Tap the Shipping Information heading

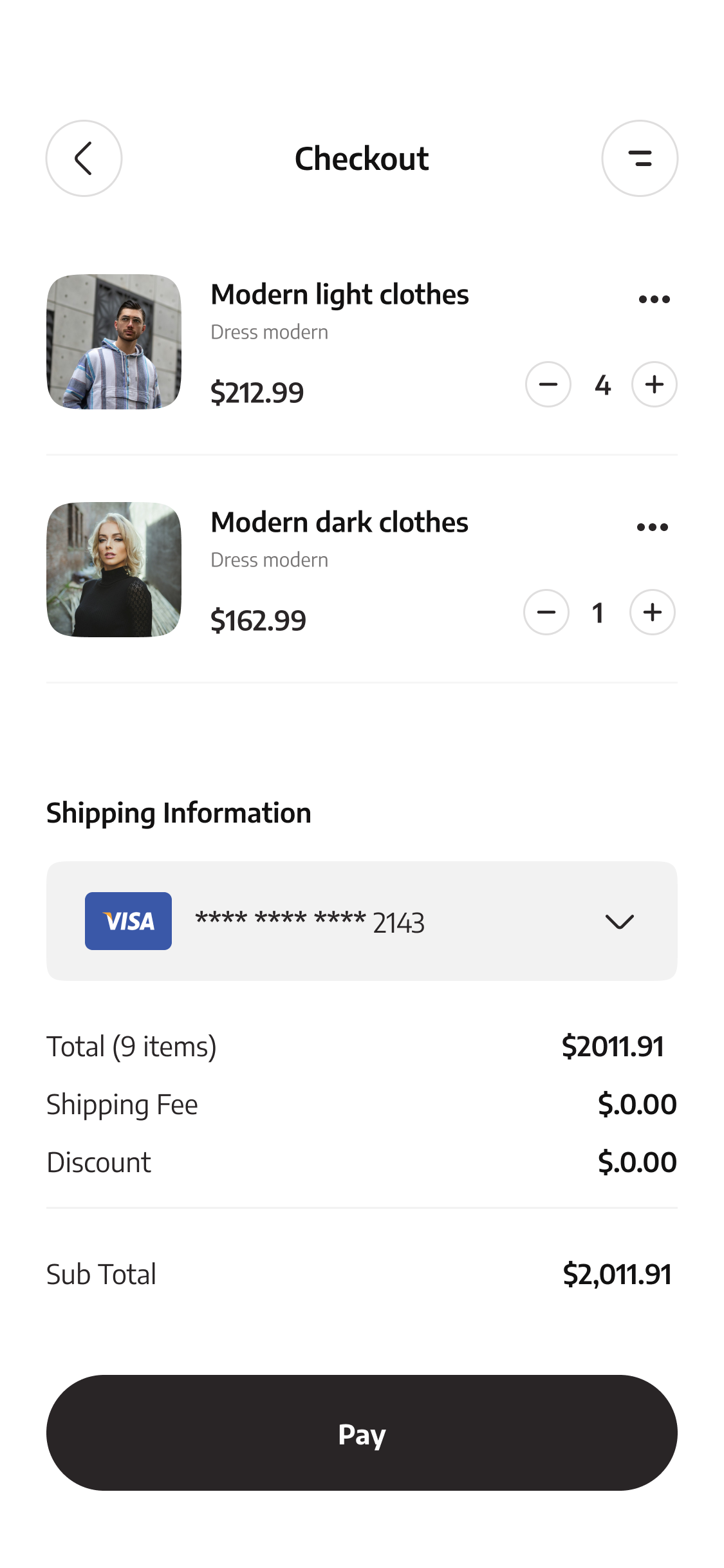click(x=179, y=814)
